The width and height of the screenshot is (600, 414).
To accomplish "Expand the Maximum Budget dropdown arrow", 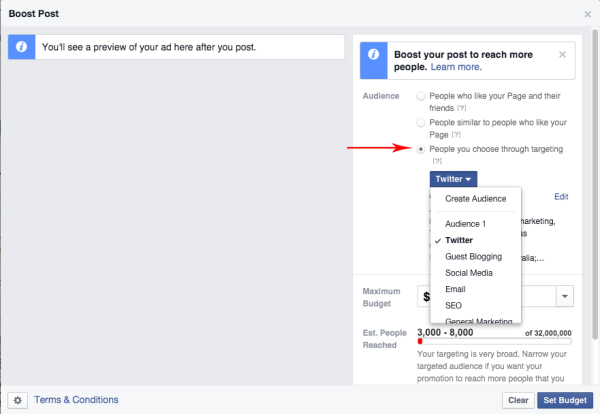I will coord(564,296).
